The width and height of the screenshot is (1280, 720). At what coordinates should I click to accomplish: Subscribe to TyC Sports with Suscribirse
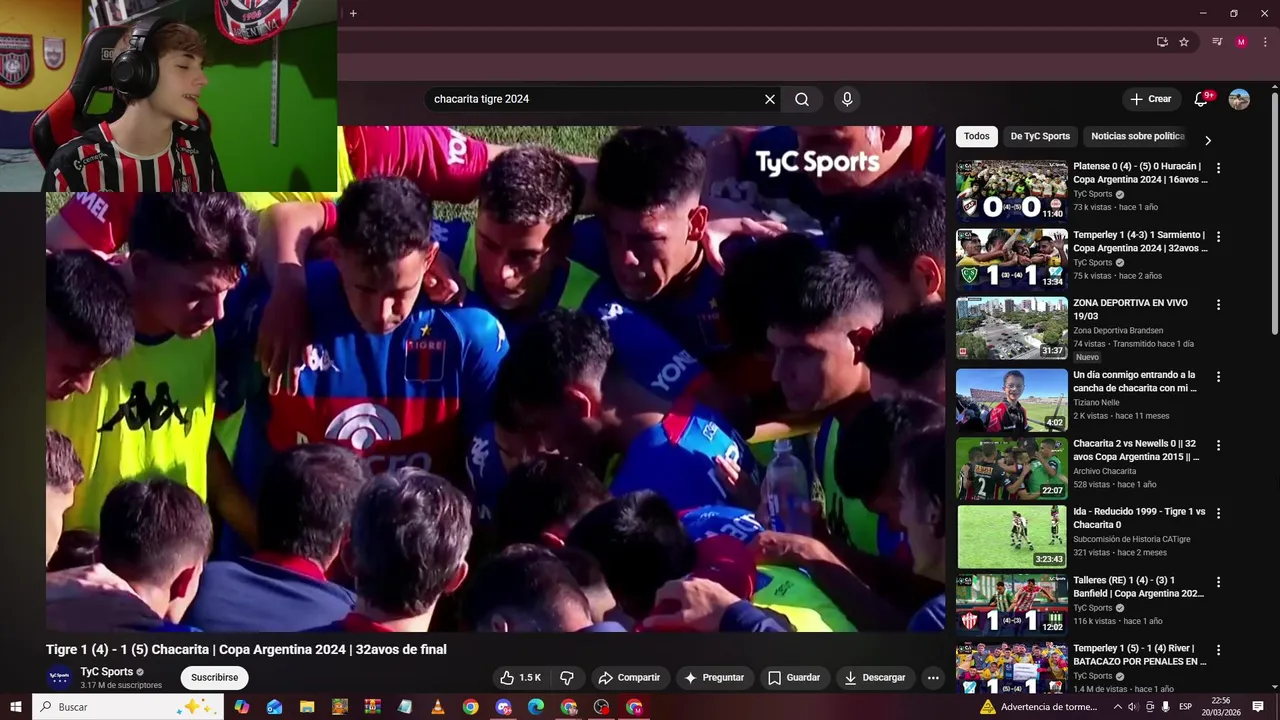(214, 677)
